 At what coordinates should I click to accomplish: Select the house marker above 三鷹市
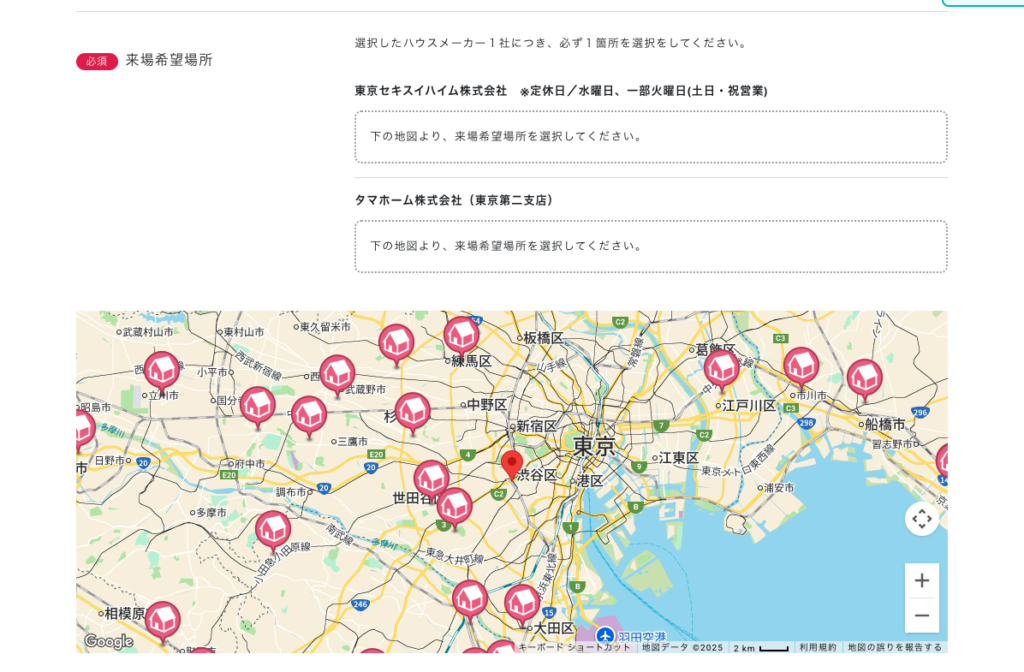309,414
